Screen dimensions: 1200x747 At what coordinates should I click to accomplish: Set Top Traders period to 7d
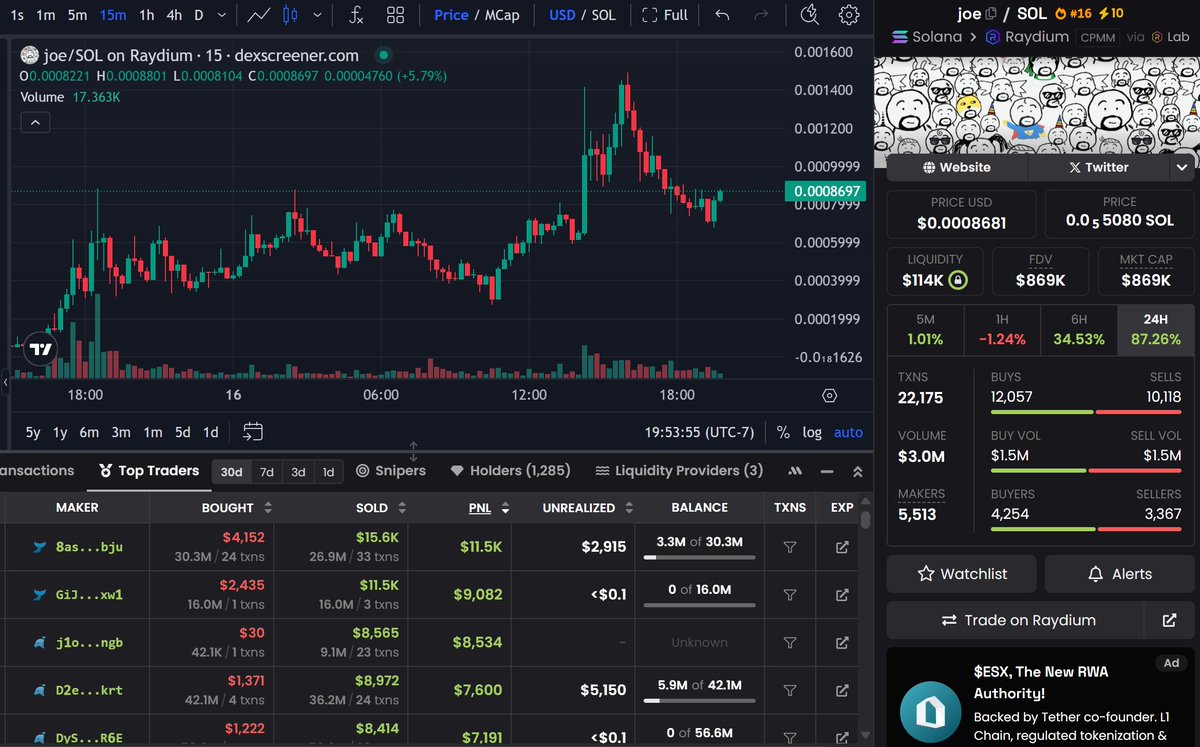[267, 472]
